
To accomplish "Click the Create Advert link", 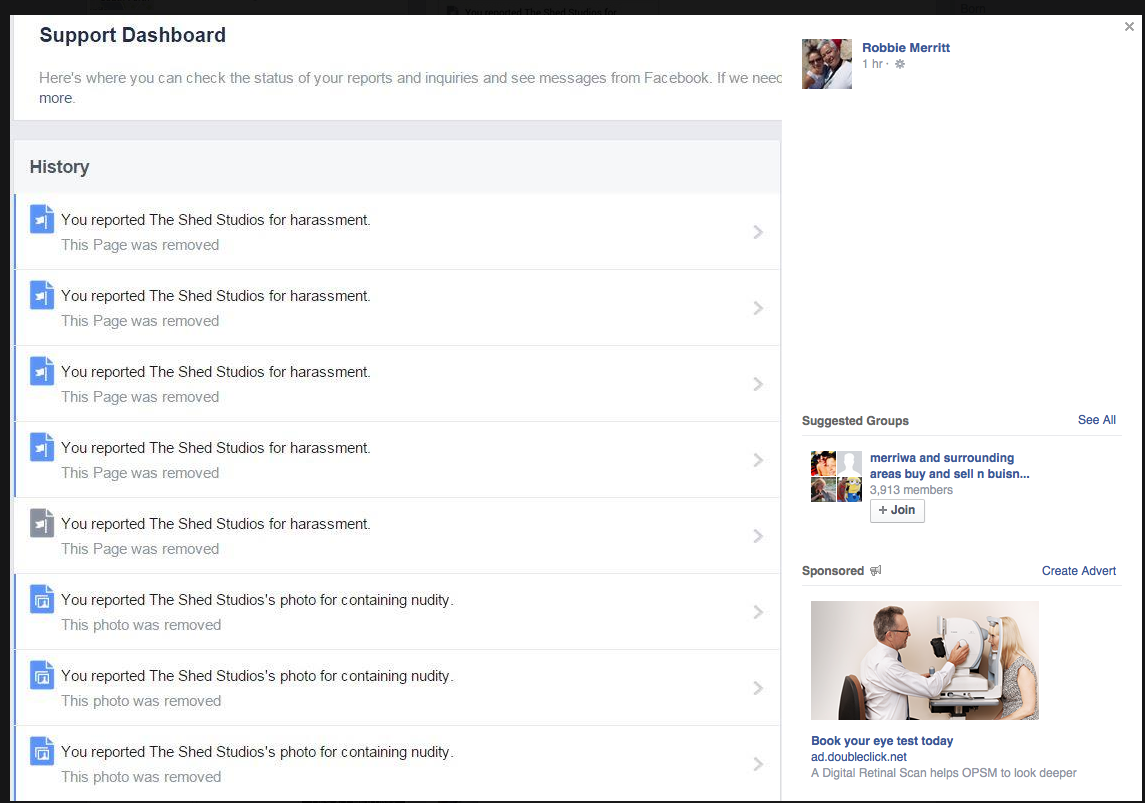I will 1078,571.
